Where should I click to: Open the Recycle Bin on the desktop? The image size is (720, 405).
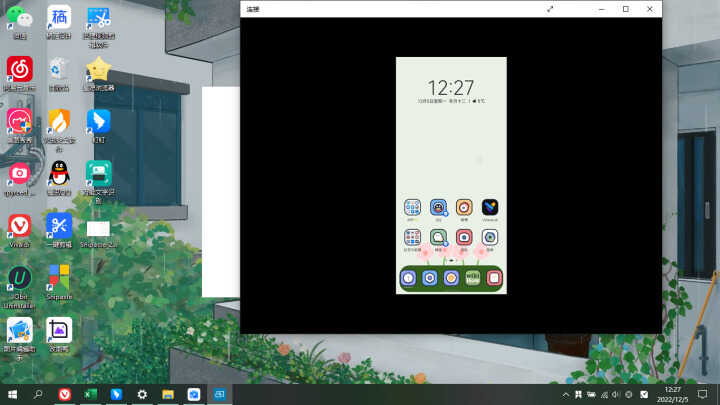click(59, 73)
